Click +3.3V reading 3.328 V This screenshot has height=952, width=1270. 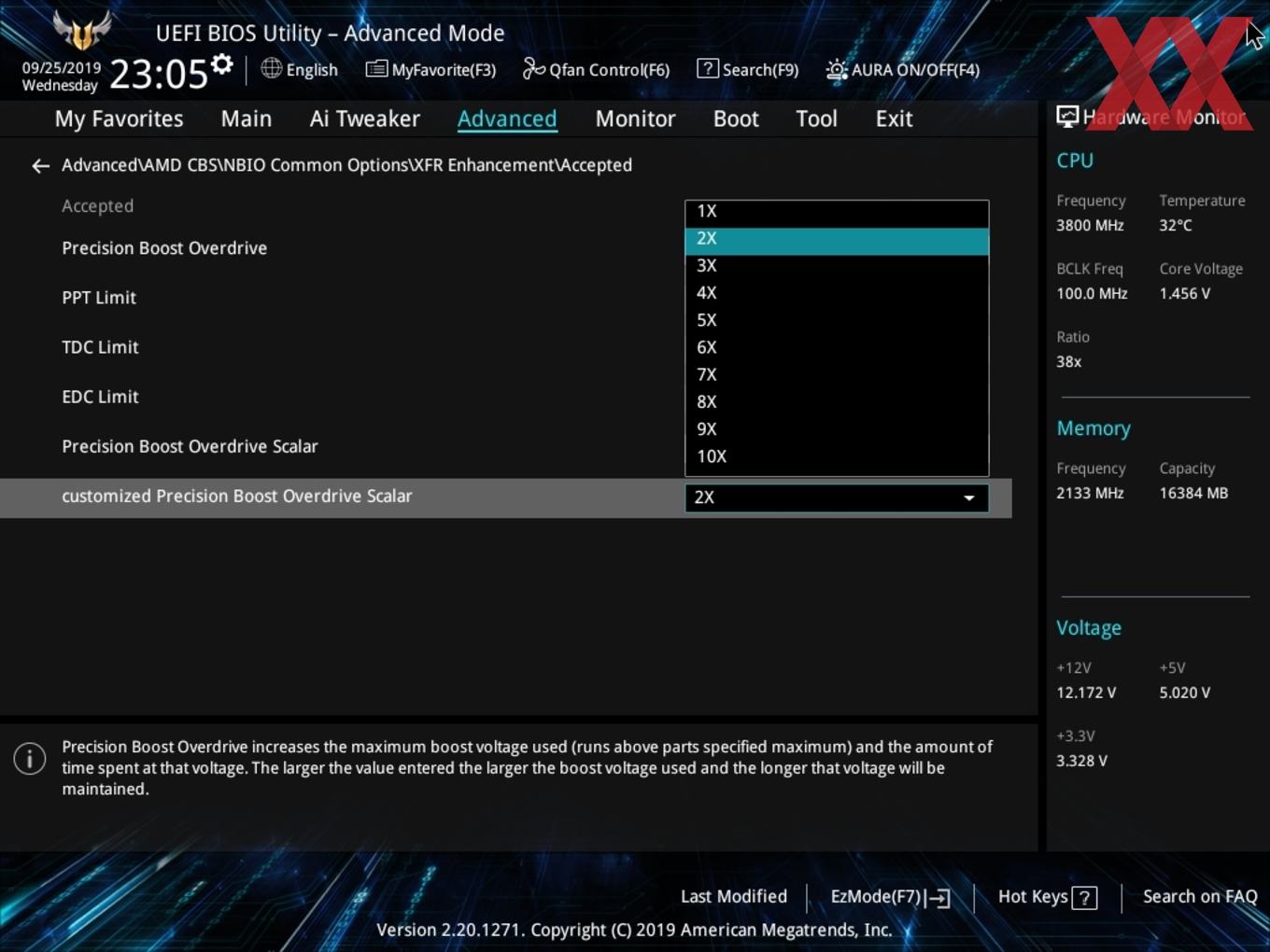[x=1081, y=762]
